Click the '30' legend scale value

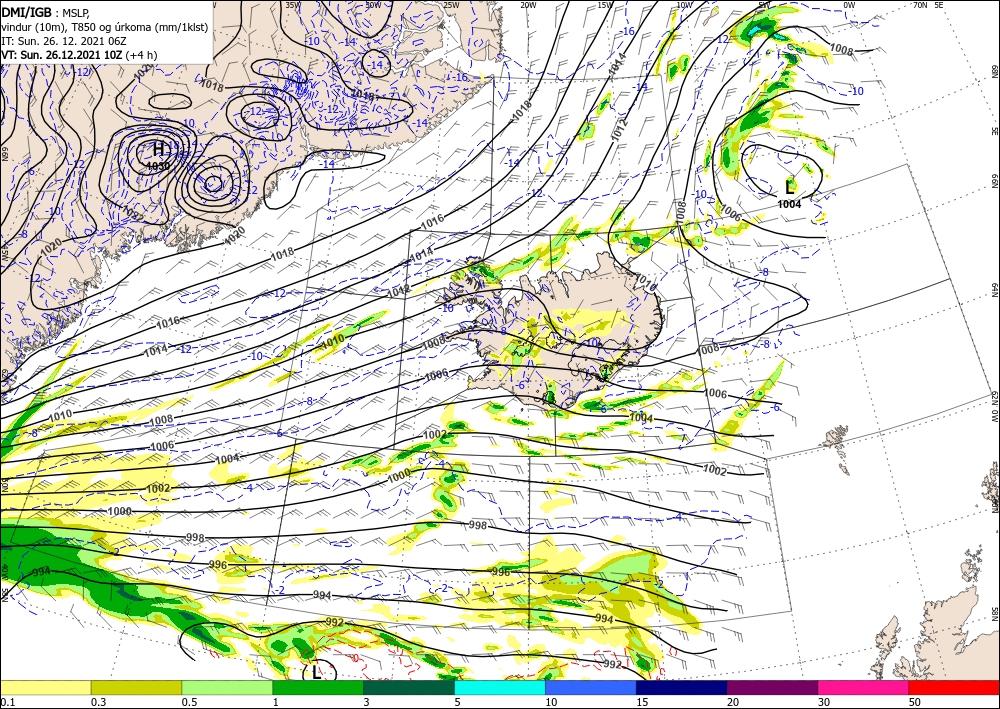[823, 702]
